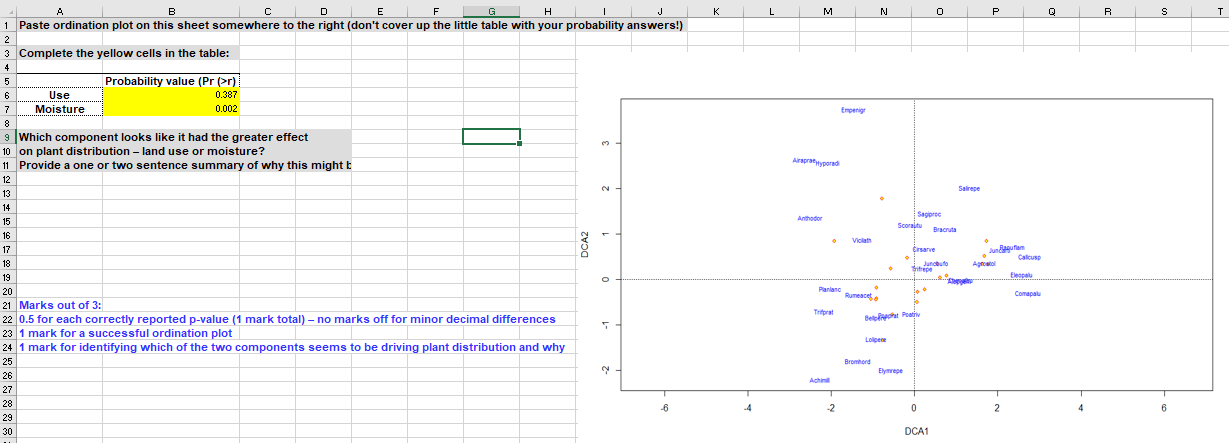Click 'Which component looks like it had' cell

(184, 137)
